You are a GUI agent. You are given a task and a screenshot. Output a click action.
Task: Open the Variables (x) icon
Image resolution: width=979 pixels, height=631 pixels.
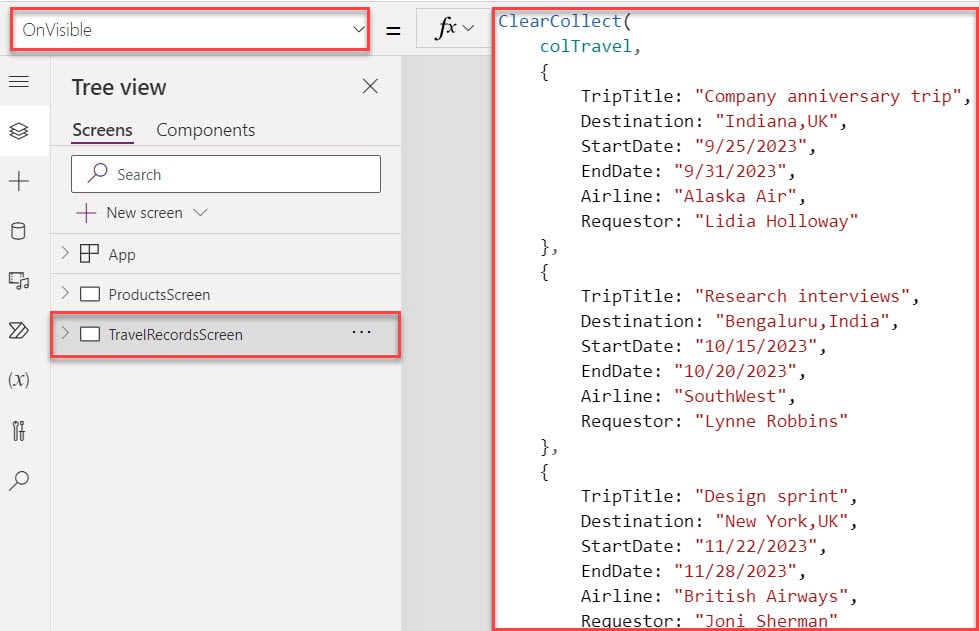pos(19,379)
